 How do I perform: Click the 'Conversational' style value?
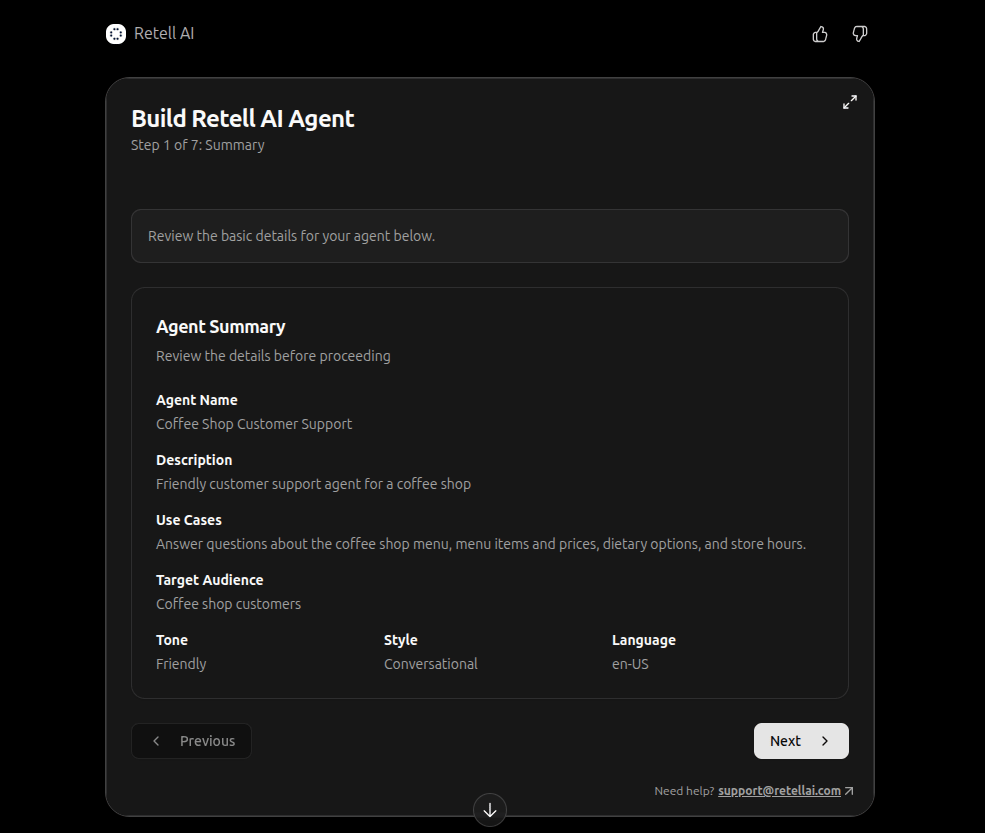pos(431,664)
